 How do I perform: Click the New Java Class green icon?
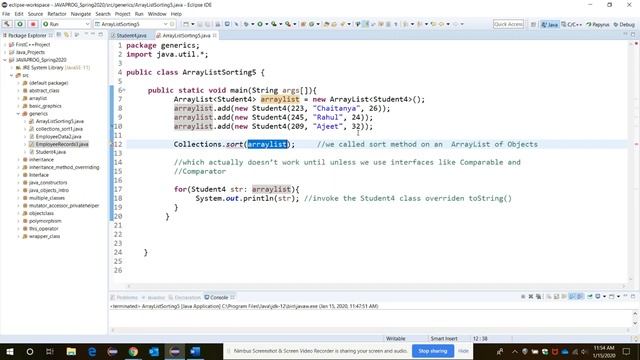point(311,24)
